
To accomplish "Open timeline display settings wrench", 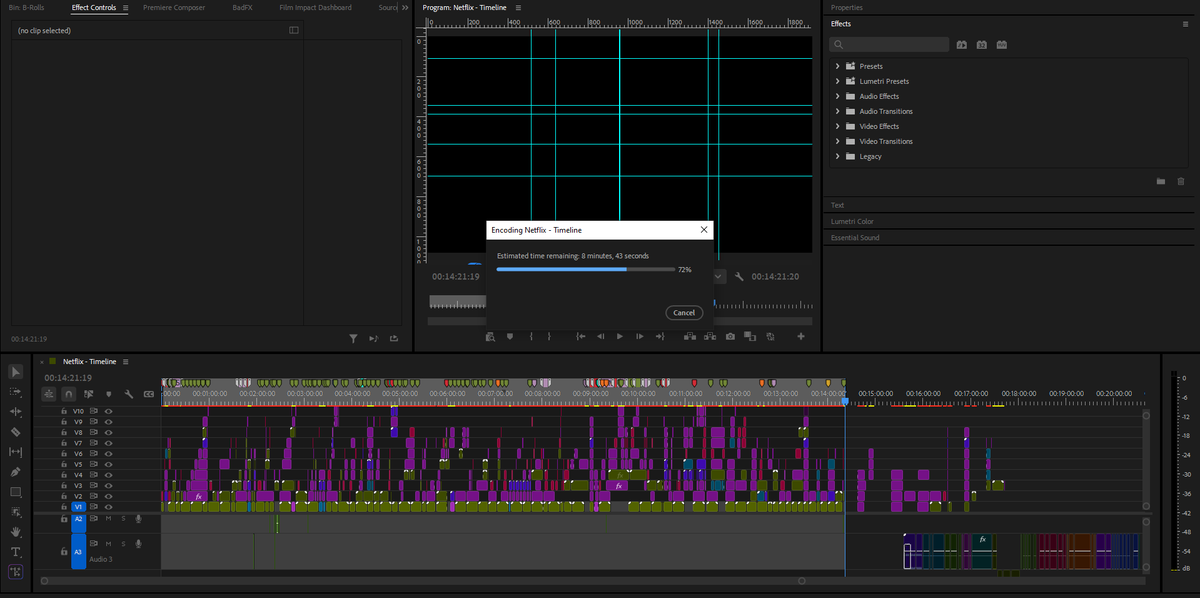I will [x=129, y=394].
